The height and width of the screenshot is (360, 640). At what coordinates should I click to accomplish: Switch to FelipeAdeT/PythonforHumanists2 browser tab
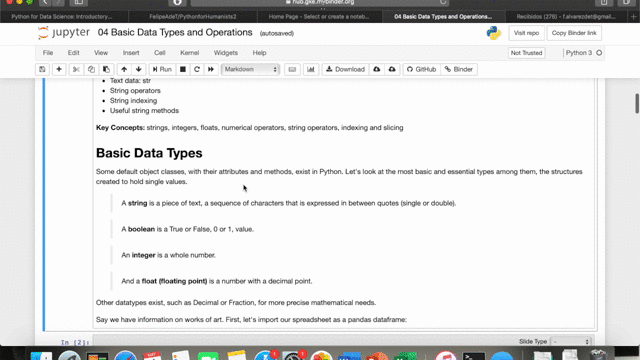[x=193, y=17]
